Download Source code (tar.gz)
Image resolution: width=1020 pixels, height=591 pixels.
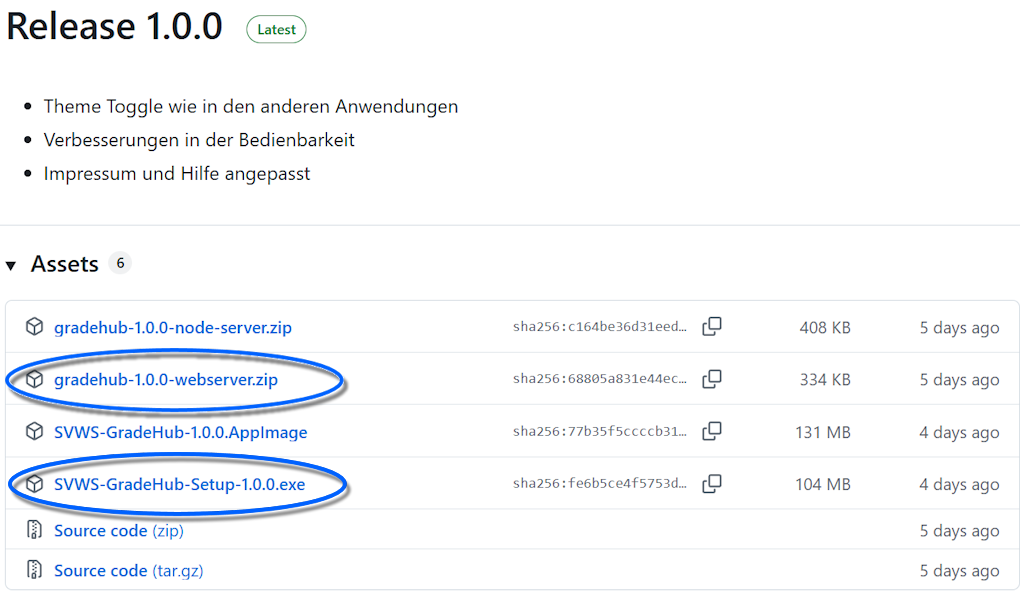[129, 570]
